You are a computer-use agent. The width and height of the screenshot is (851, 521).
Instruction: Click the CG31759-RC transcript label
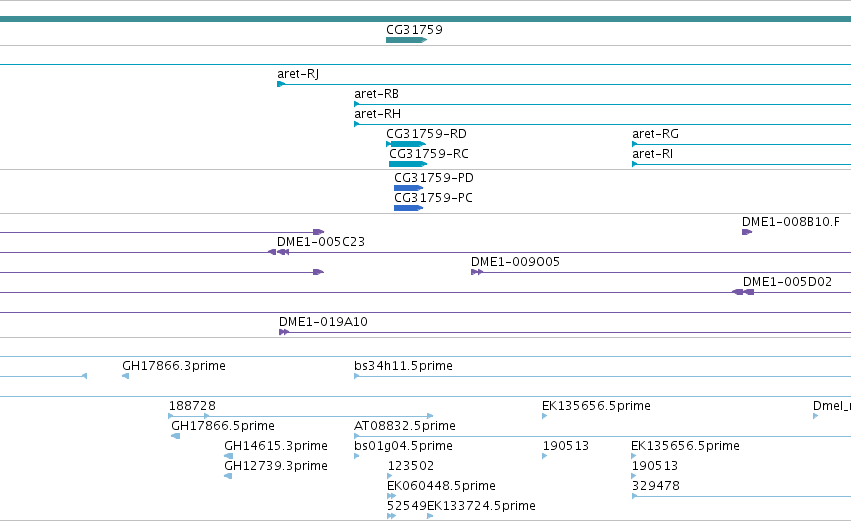pos(429,154)
